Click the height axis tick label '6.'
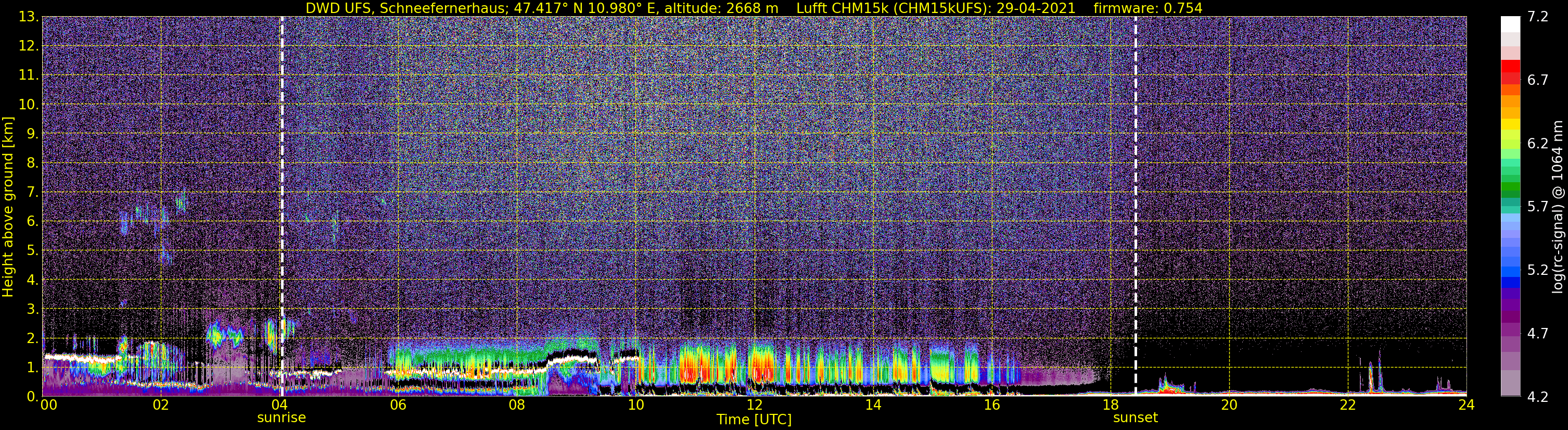Image resolution: width=1568 pixels, height=430 pixels. 32,222
